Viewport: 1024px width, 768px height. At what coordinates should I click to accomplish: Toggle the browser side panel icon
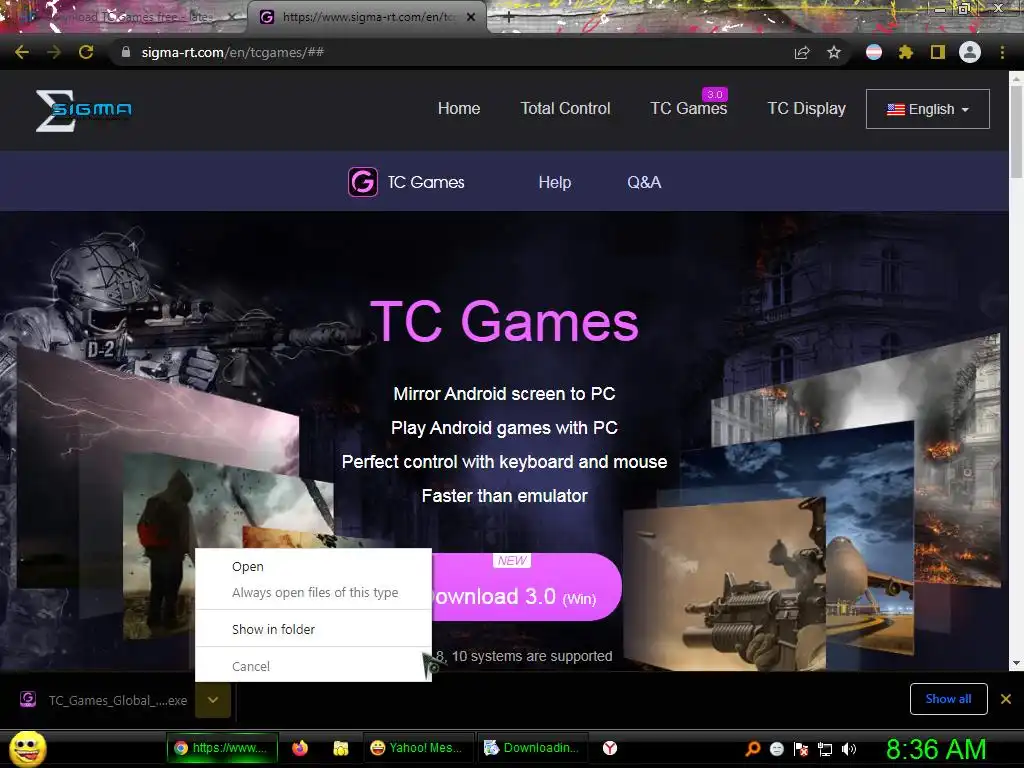(x=938, y=52)
